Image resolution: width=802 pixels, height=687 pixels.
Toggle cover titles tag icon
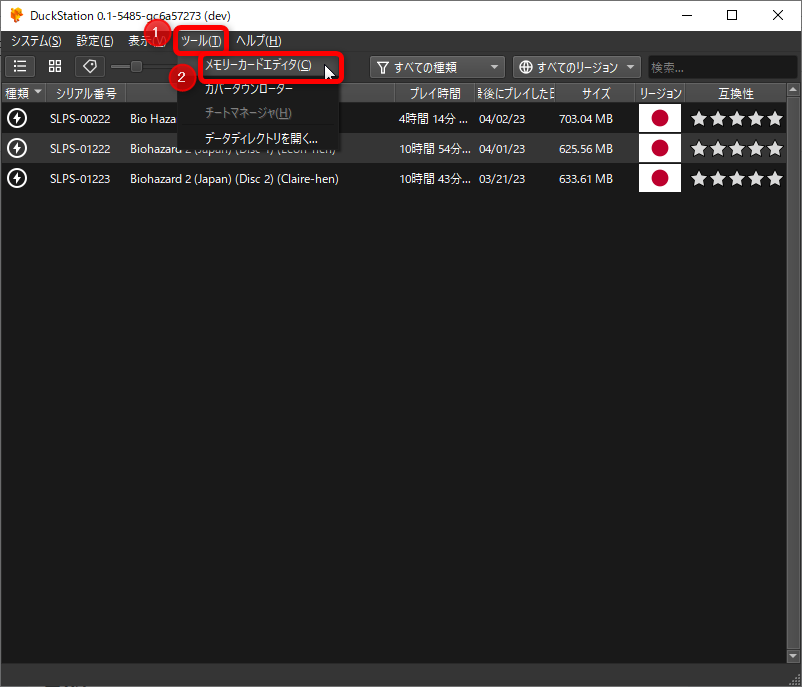click(x=90, y=67)
